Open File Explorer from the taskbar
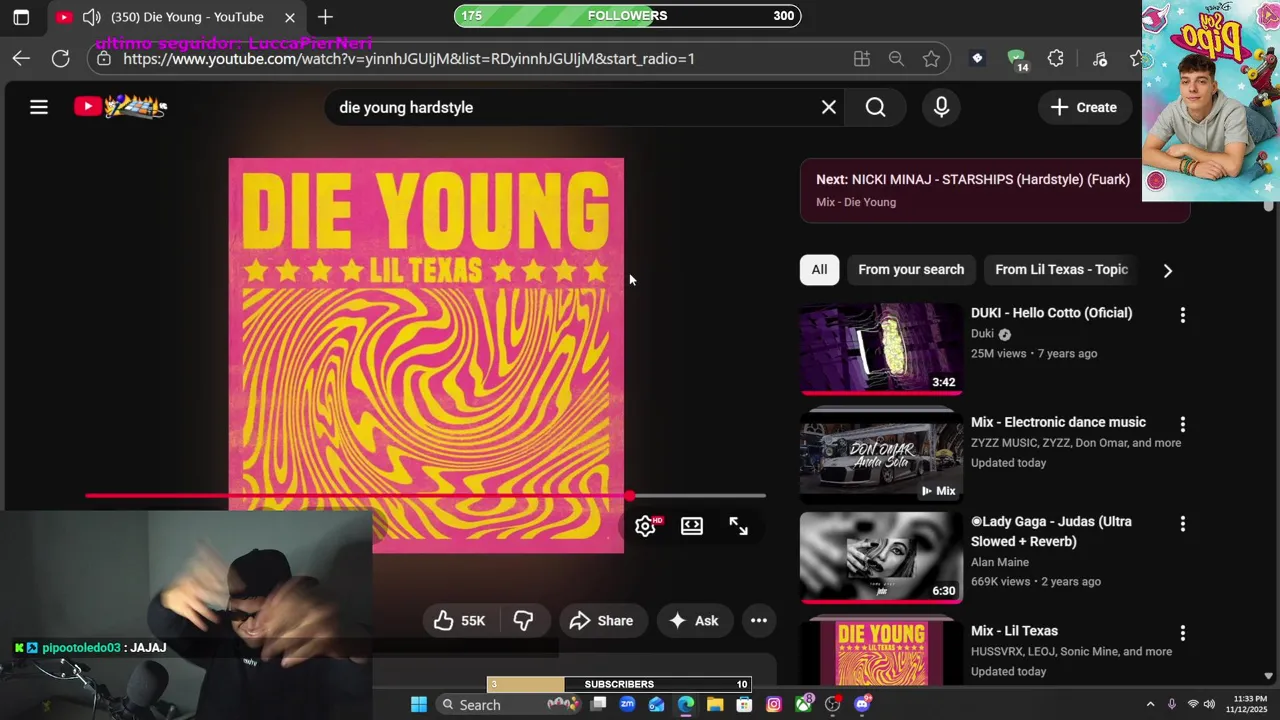This screenshot has width=1280, height=720. [x=715, y=705]
